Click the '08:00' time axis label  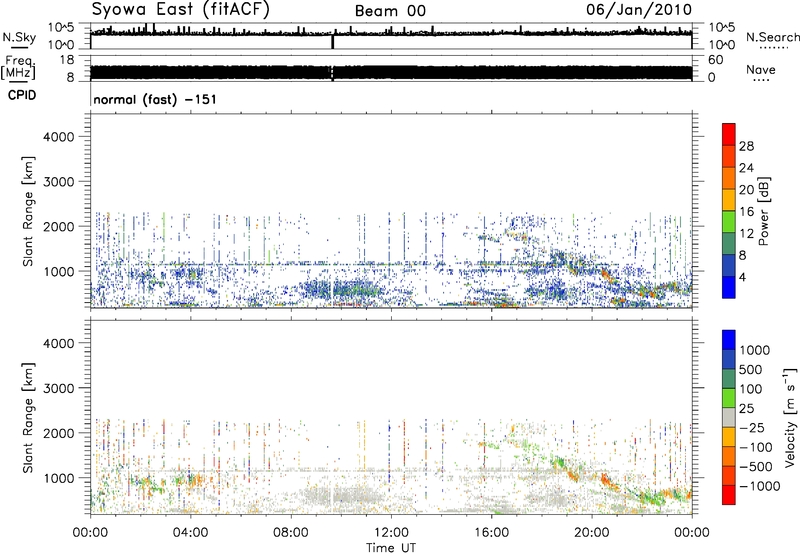click(291, 532)
